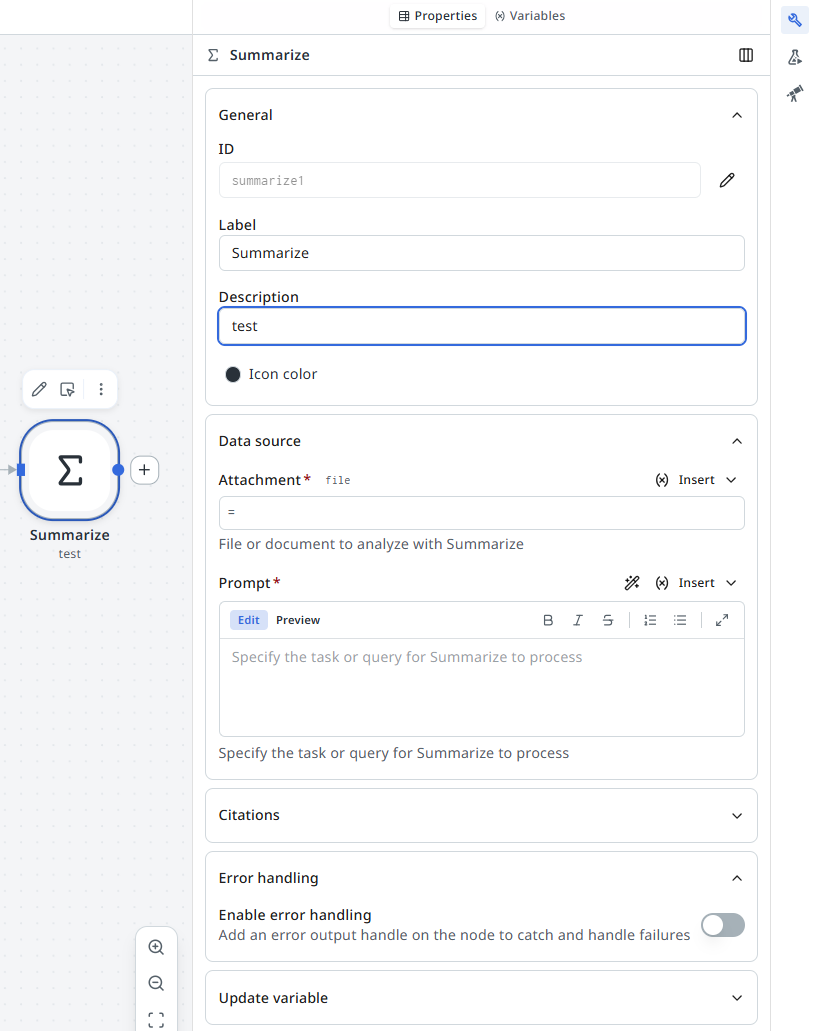814x1031 pixels.
Task: Select the Summarize sigma node
Action: (x=70, y=470)
